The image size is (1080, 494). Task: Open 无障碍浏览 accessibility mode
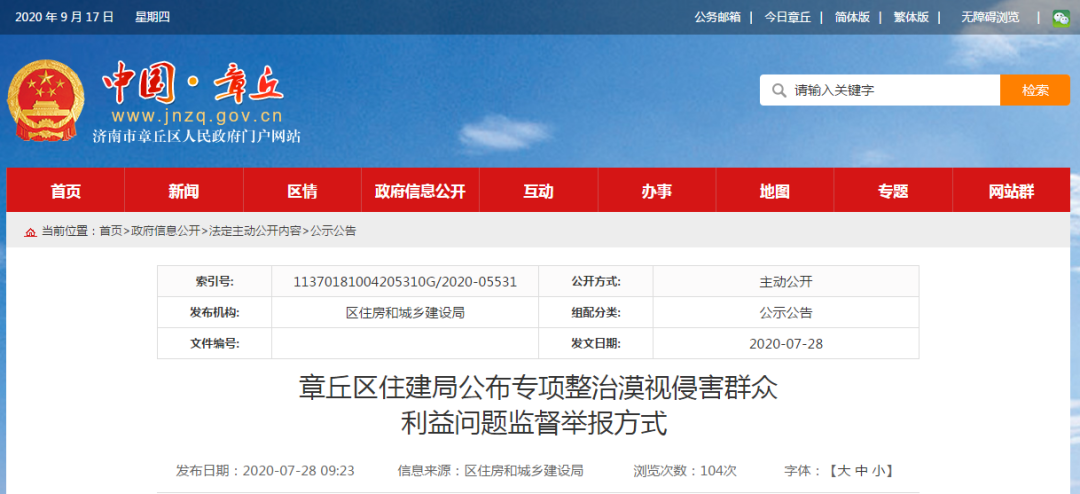click(990, 17)
